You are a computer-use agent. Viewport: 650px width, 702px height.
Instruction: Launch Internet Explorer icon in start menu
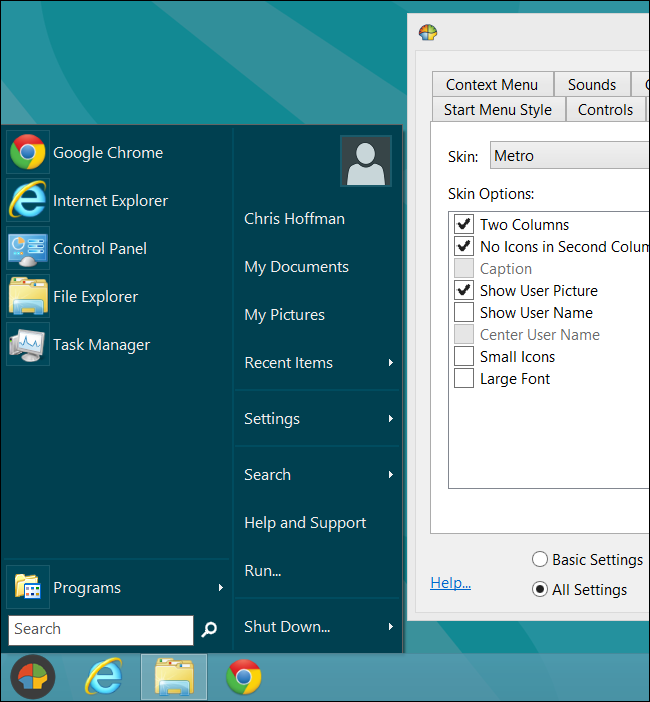click(28, 200)
